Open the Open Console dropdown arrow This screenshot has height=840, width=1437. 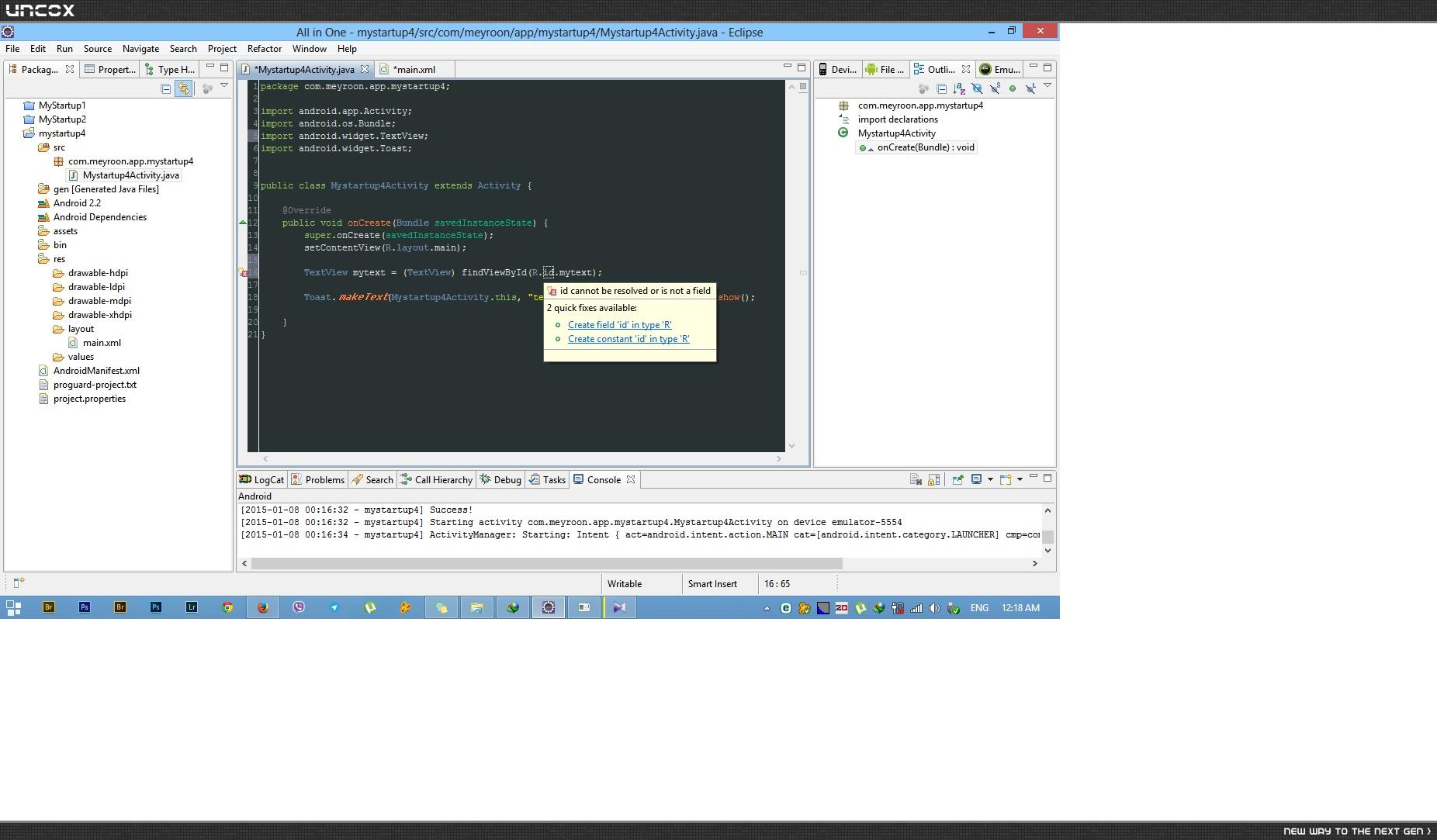pos(1020,480)
